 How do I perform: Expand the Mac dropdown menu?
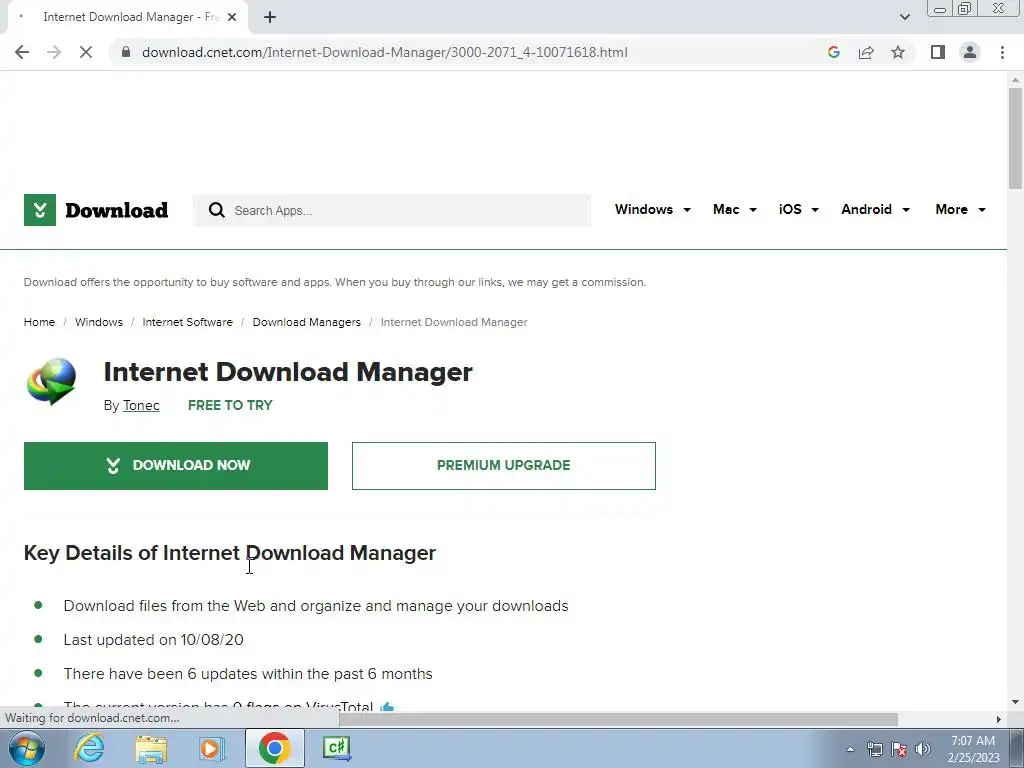tap(735, 210)
